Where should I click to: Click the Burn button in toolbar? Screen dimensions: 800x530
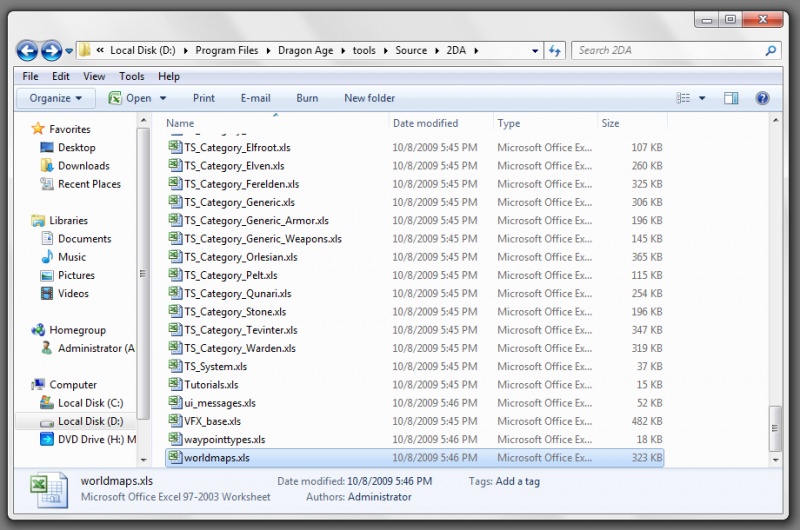click(x=307, y=98)
